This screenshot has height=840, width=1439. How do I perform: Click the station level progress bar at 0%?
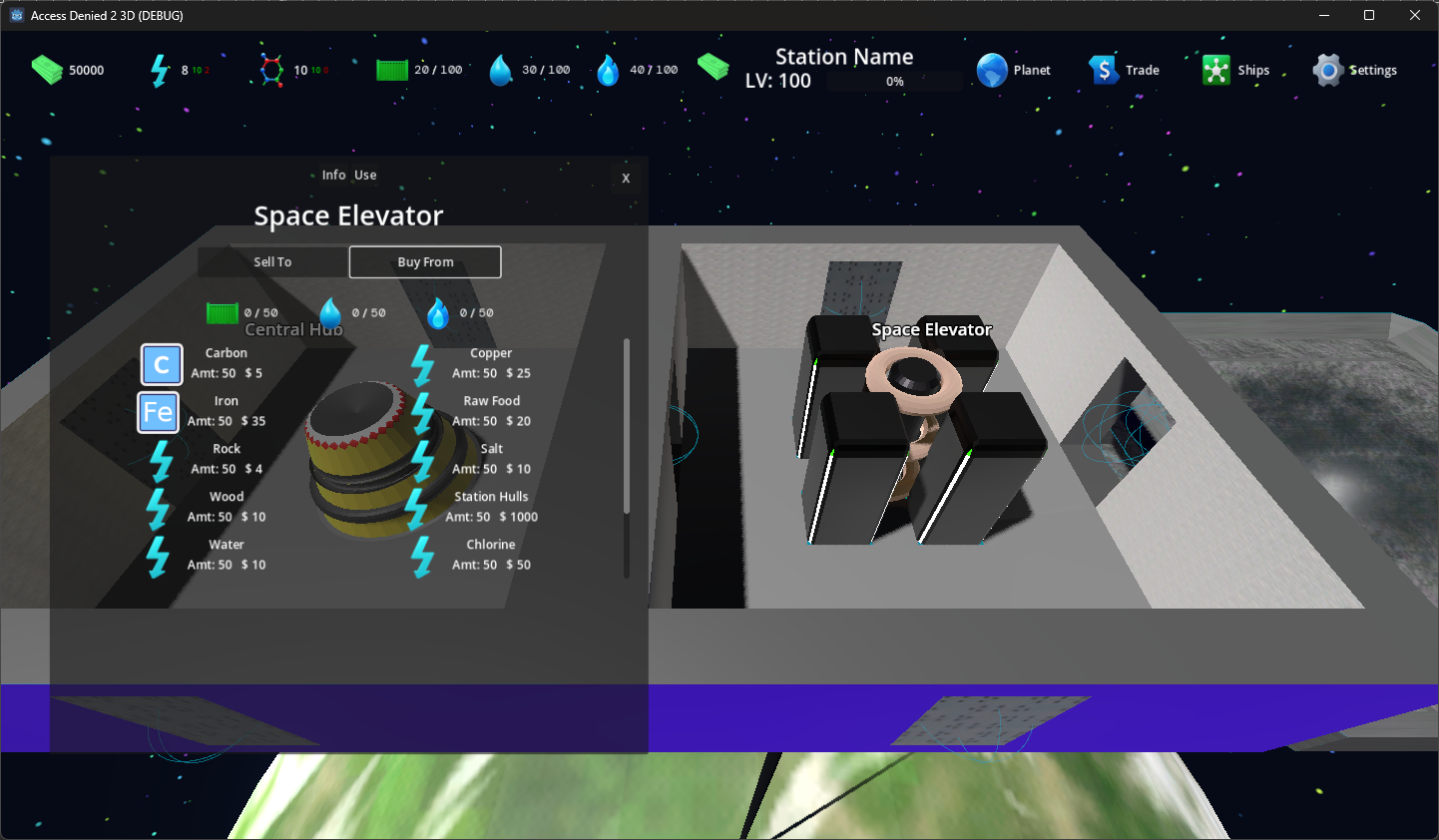pyautogui.click(x=895, y=82)
